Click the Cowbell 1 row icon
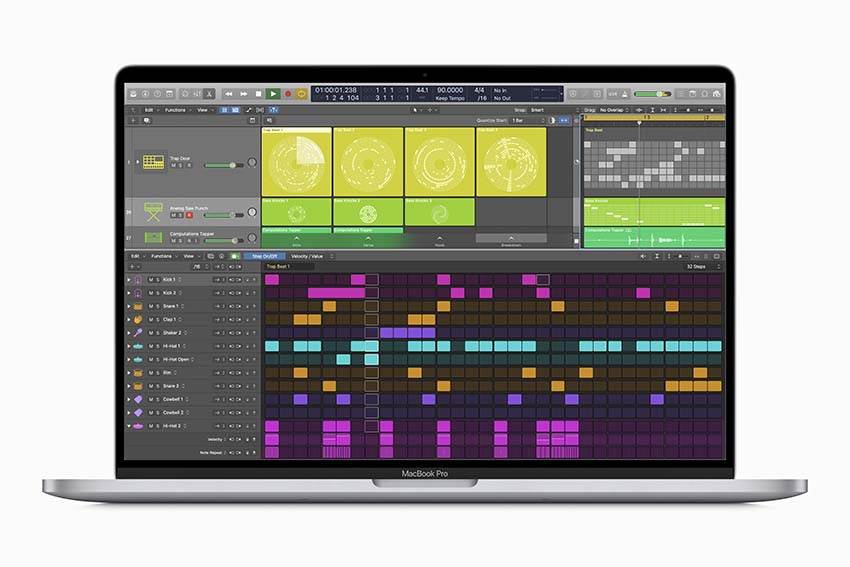The image size is (850, 567). point(138,400)
